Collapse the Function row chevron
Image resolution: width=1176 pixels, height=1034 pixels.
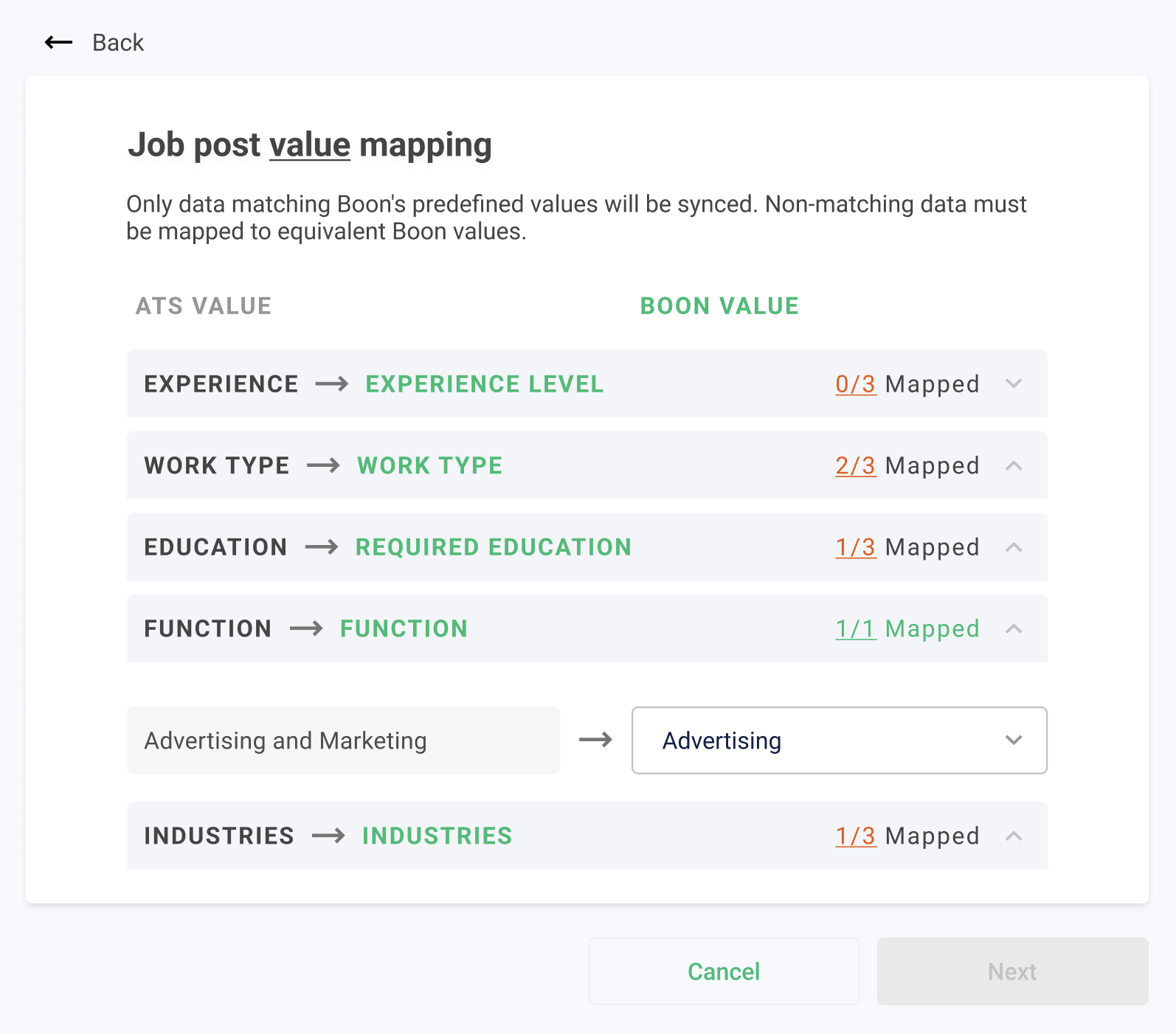(x=1014, y=629)
